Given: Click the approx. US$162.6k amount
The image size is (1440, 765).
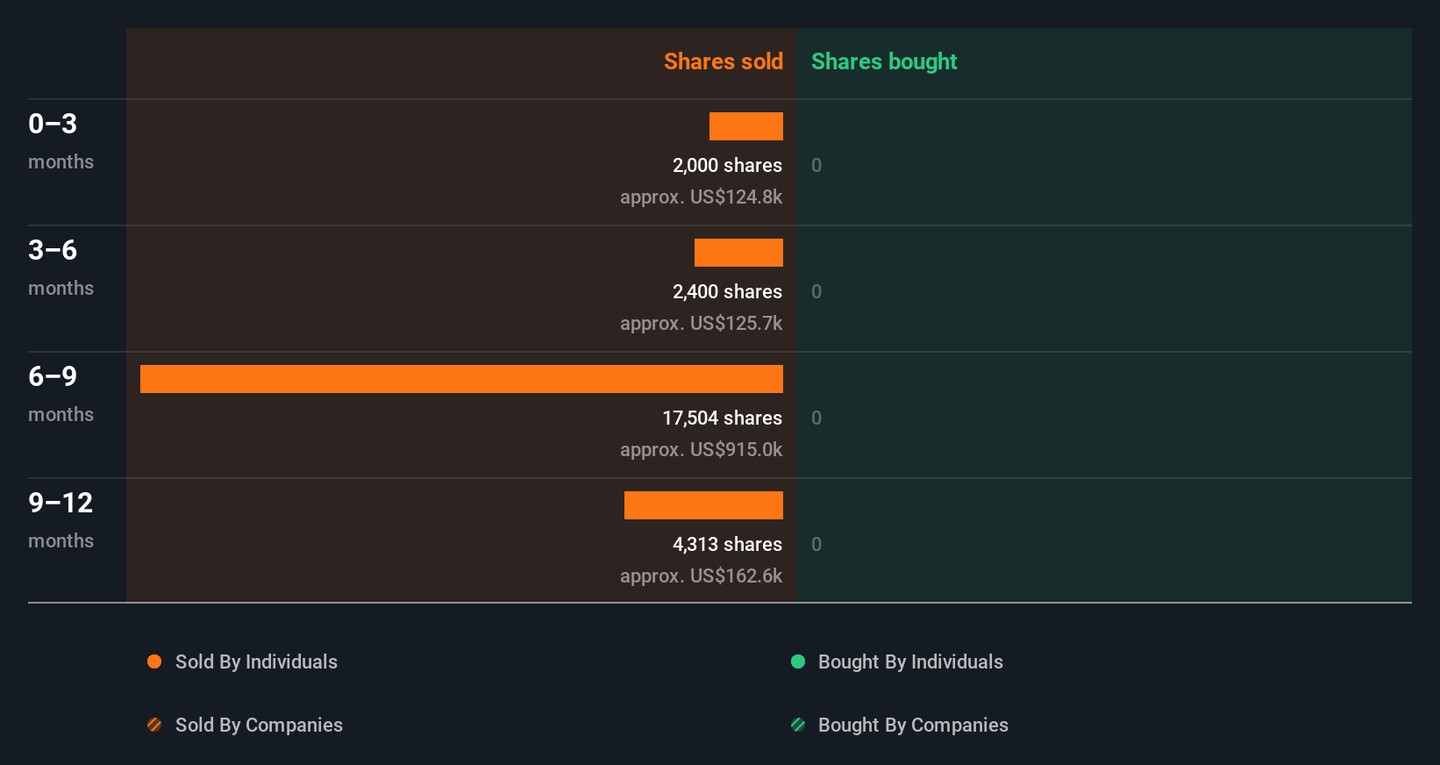Looking at the screenshot, I should 701,576.
